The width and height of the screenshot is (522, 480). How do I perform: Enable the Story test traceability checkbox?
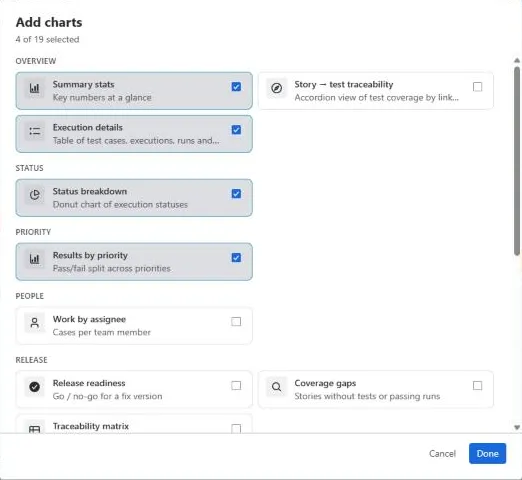[x=477, y=87]
